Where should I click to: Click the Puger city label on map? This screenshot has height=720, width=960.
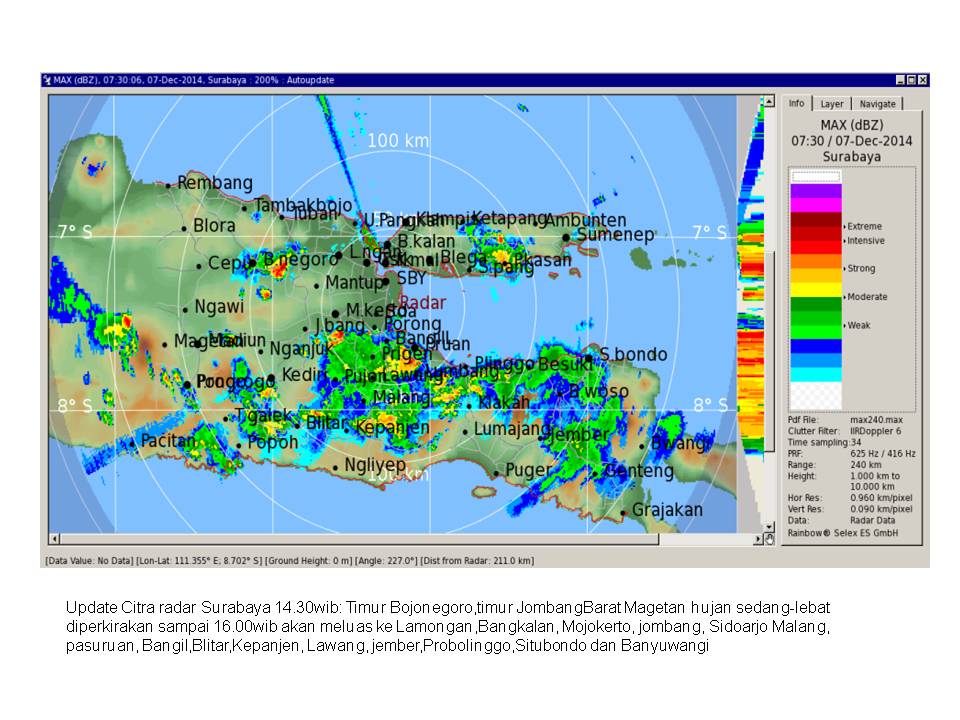point(528,470)
